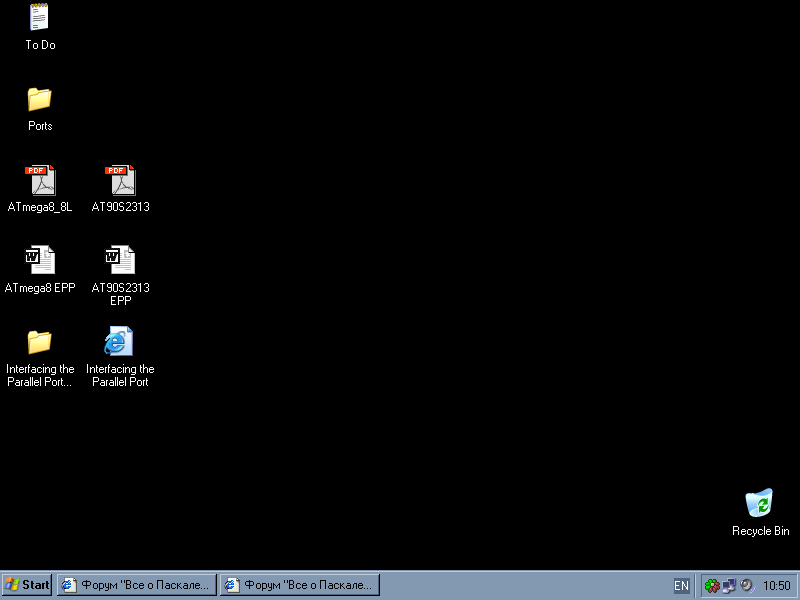Select the To Do notepad icon
Viewport: 800px width, 600px height.
click(x=40, y=17)
